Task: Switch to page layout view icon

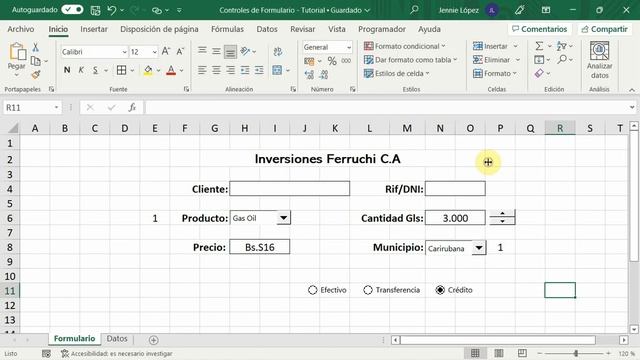Action: coord(499,353)
